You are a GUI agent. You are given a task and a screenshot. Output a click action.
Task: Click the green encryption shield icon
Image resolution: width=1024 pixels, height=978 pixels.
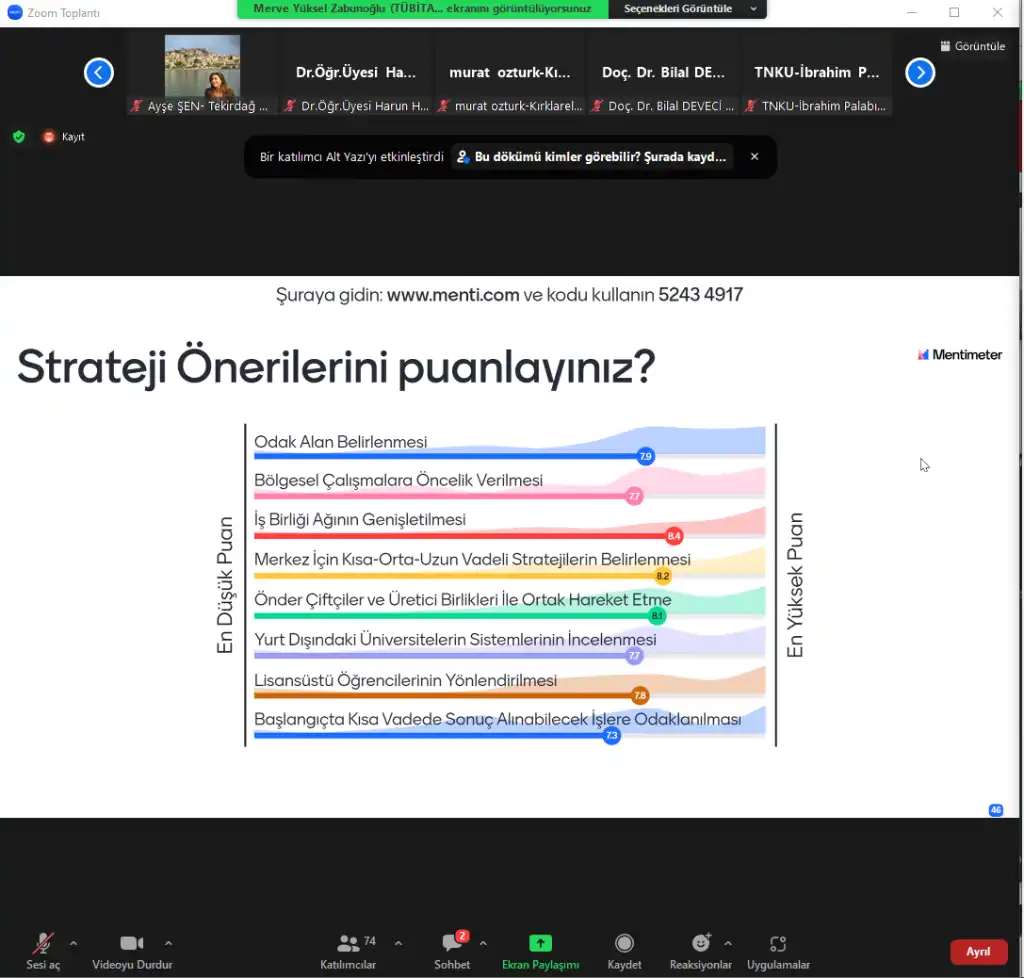pyautogui.click(x=18, y=137)
